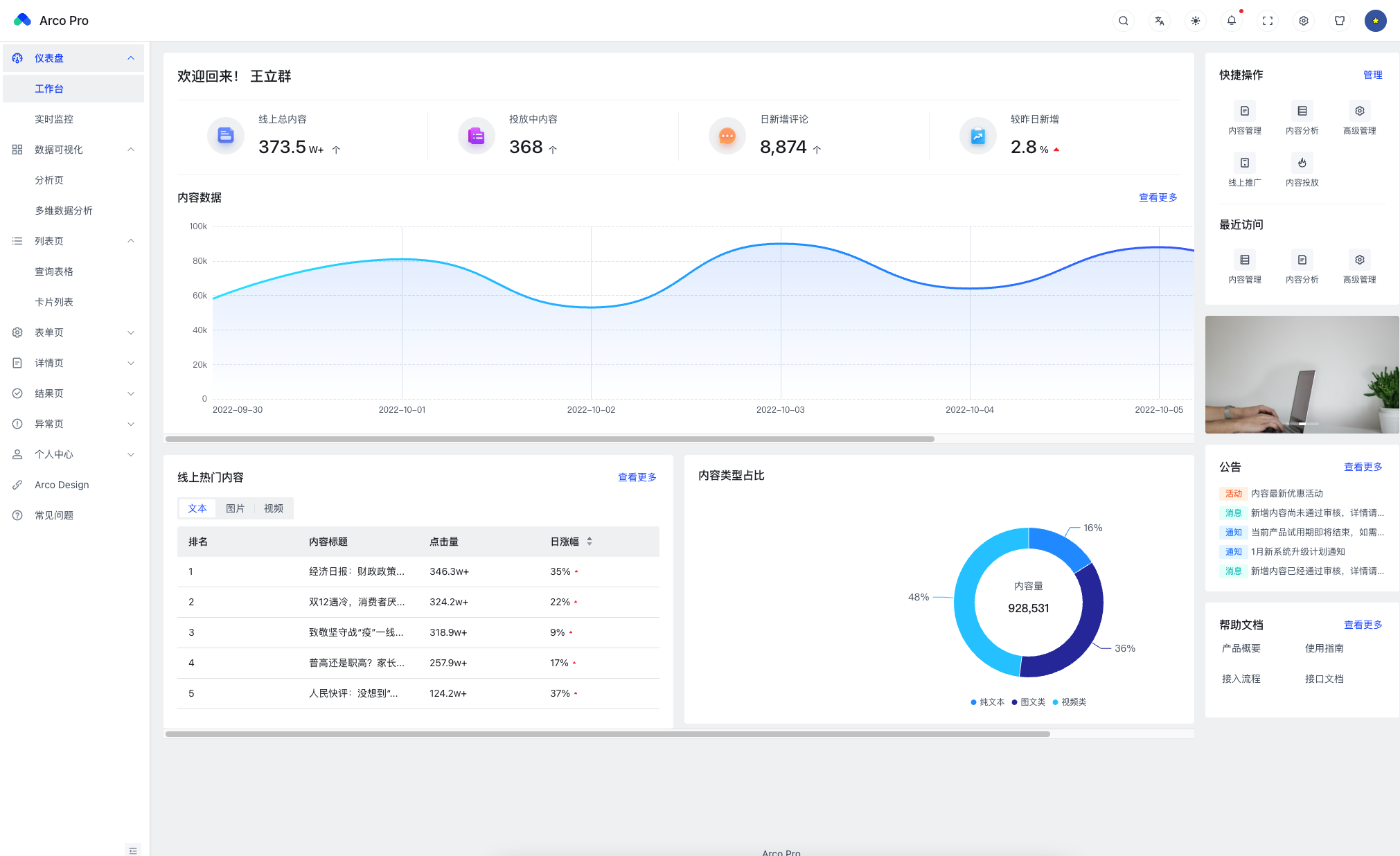The width and height of the screenshot is (1400, 856).
Task: Toggle the light/dark theme sun icon
Action: [1195, 21]
